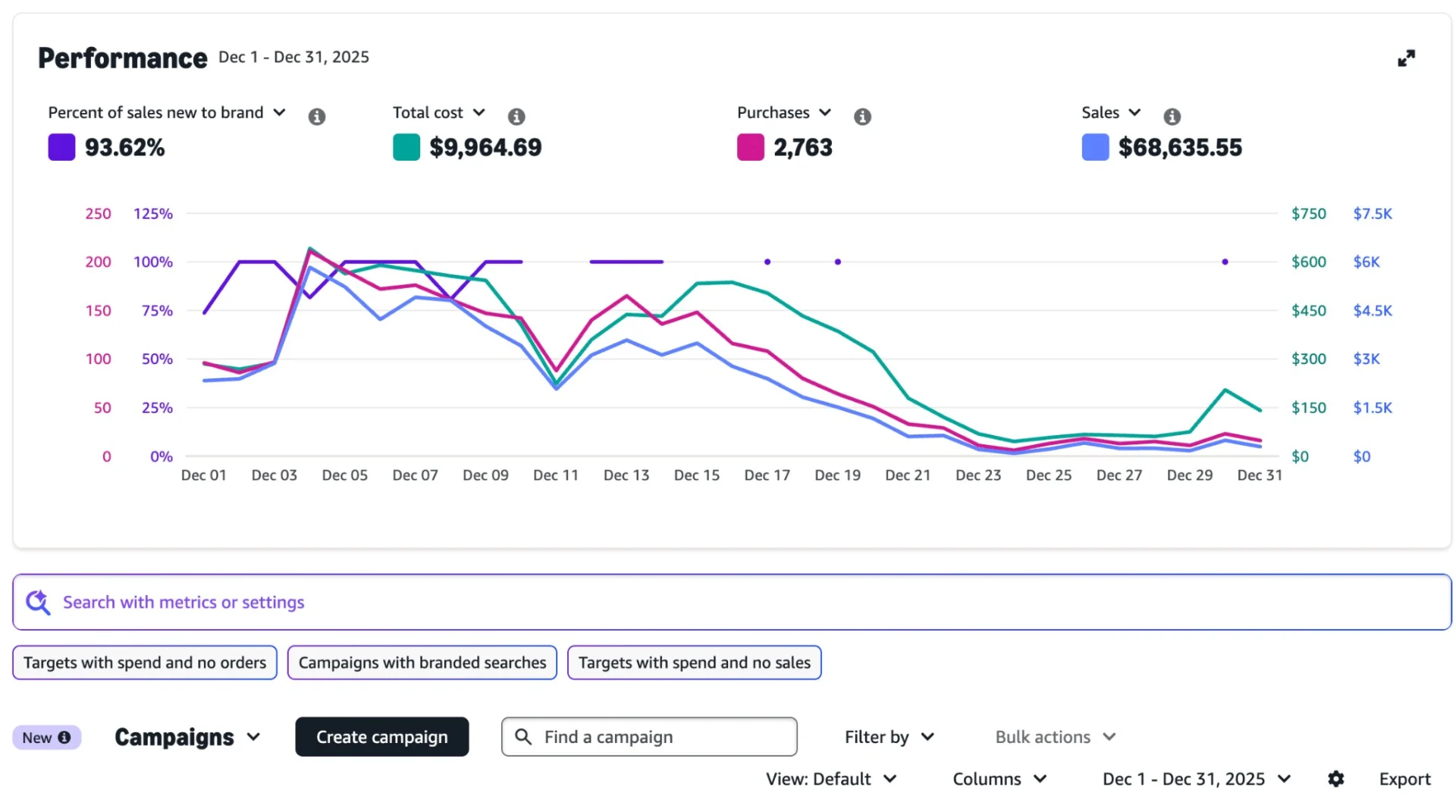Expand the Performance chart to fullscreen
The width and height of the screenshot is (1456, 812).
[1406, 58]
